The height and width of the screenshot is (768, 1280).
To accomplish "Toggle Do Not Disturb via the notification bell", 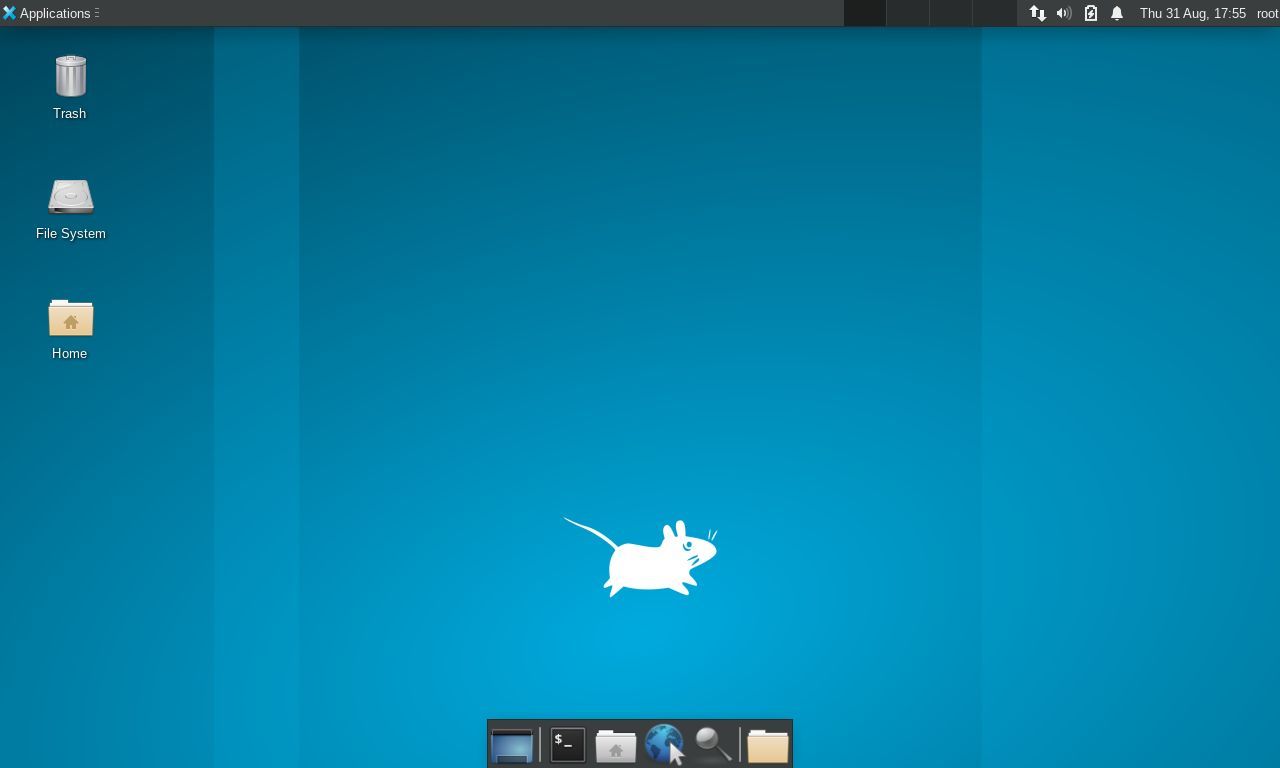I will click(x=1116, y=13).
